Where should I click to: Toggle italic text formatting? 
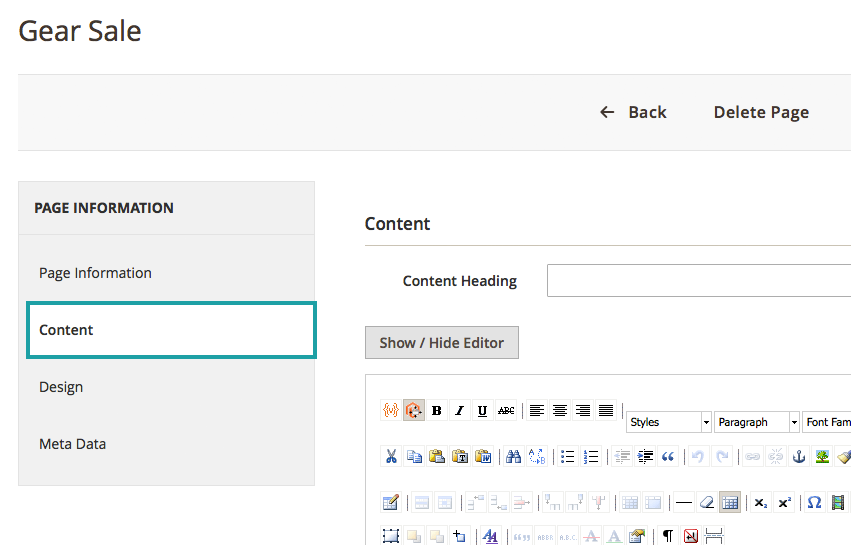click(460, 410)
